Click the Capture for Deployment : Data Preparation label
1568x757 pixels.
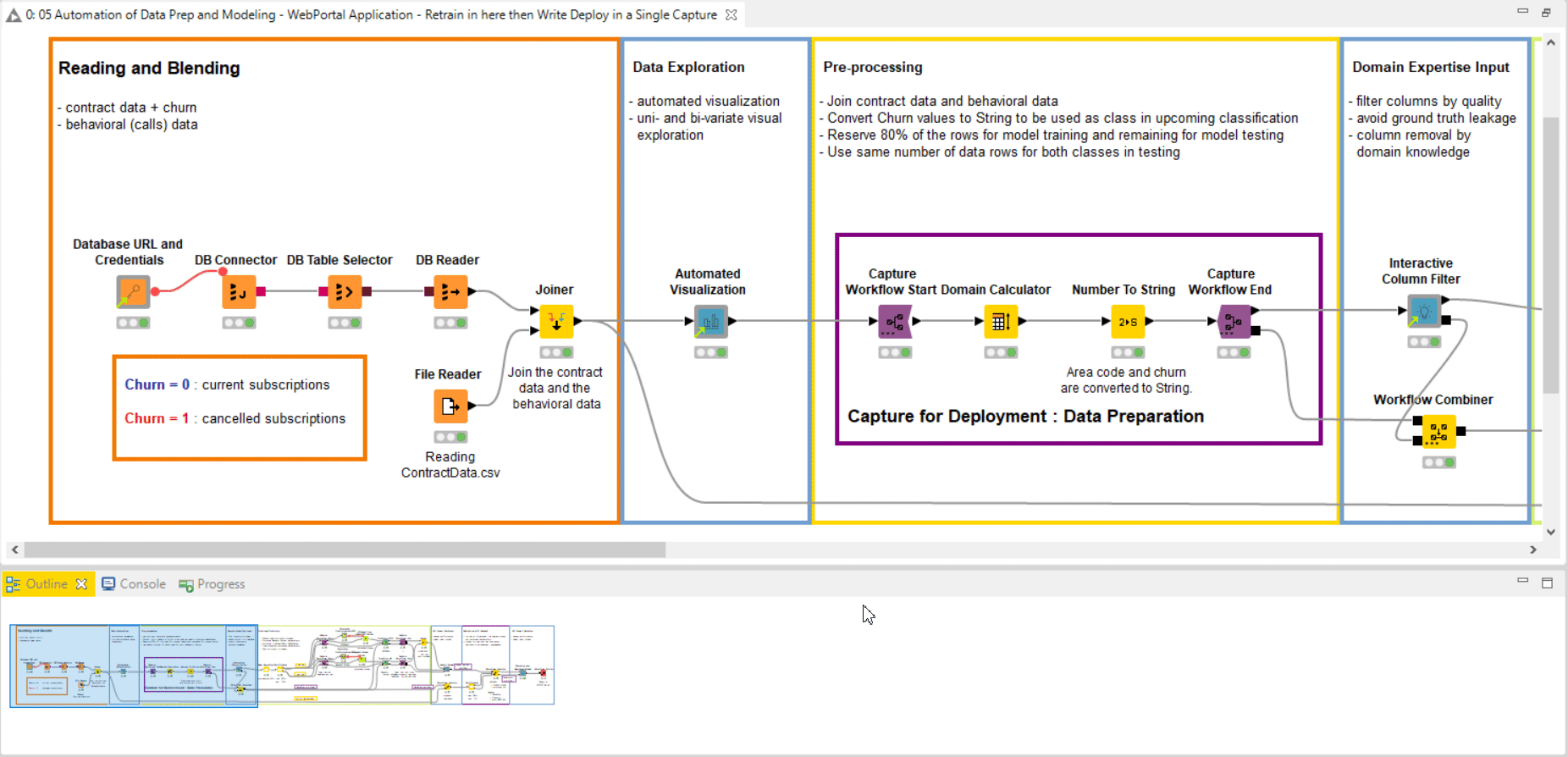tap(1025, 416)
